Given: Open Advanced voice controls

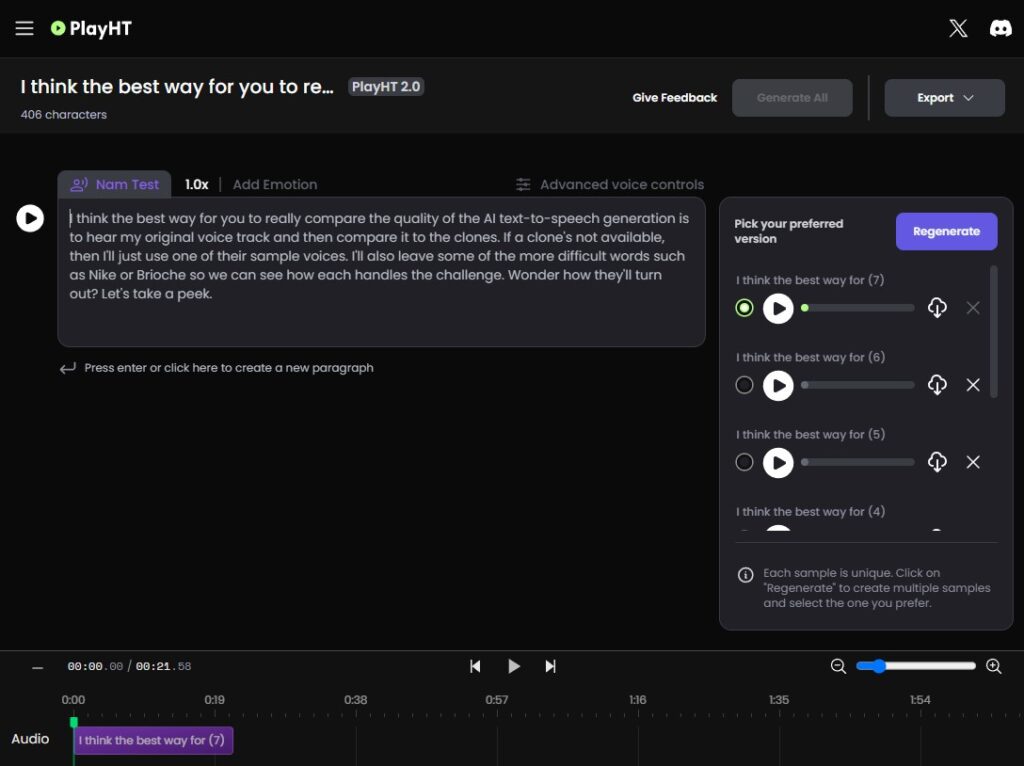Looking at the screenshot, I should point(610,184).
